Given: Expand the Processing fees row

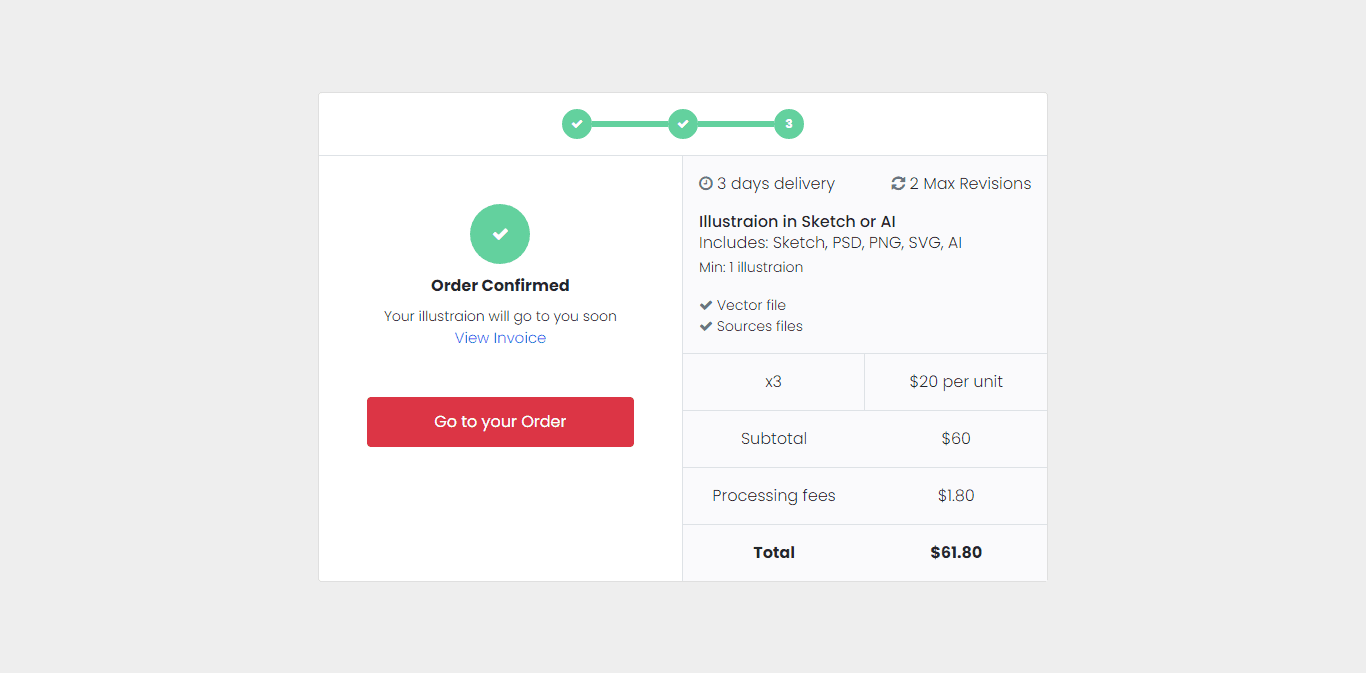Looking at the screenshot, I should point(773,495).
